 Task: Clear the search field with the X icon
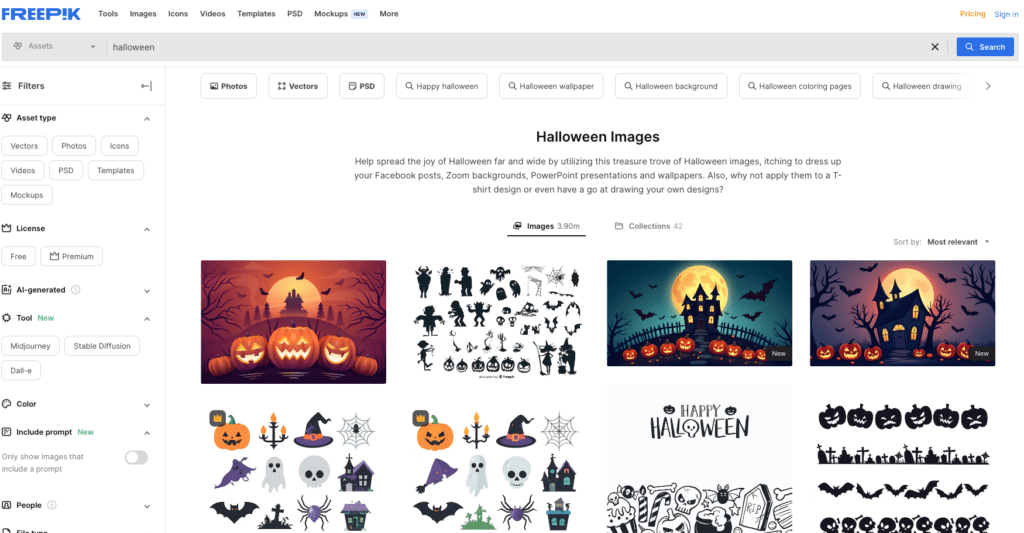point(935,47)
